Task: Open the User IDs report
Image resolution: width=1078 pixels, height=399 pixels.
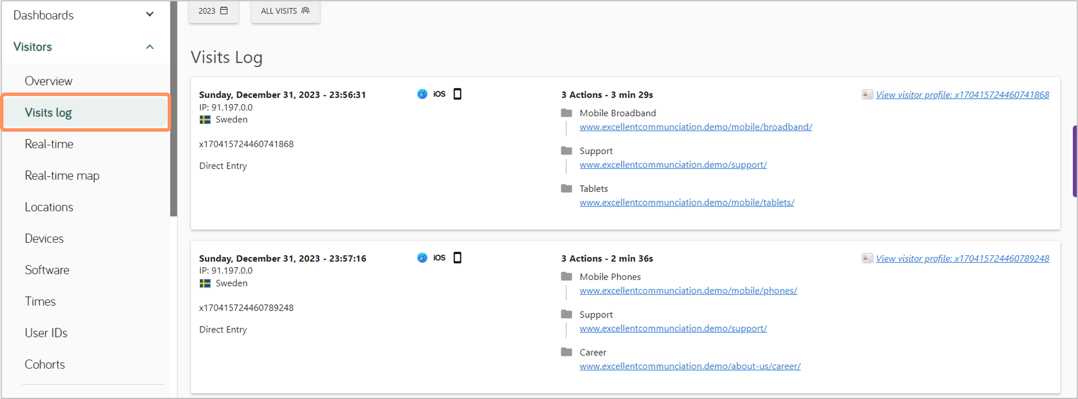Action: [46, 333]
